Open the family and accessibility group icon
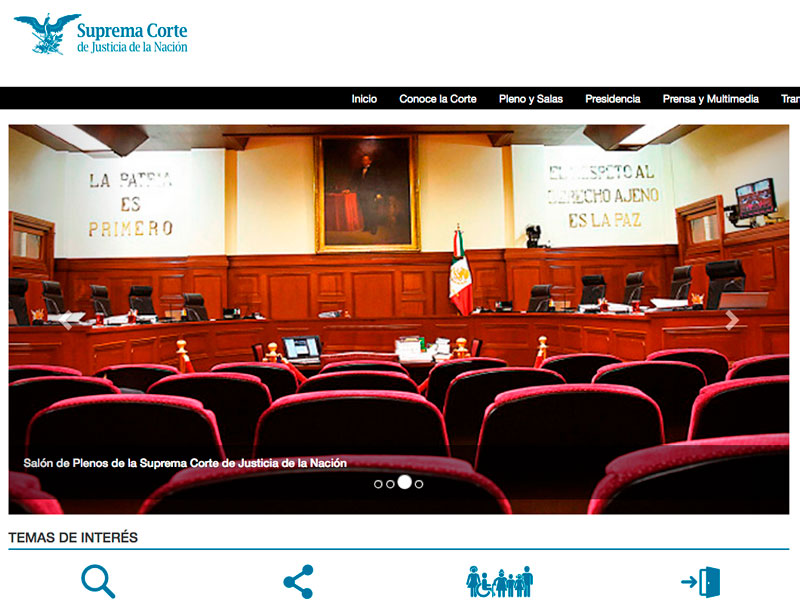 click(x=499, y=581)
